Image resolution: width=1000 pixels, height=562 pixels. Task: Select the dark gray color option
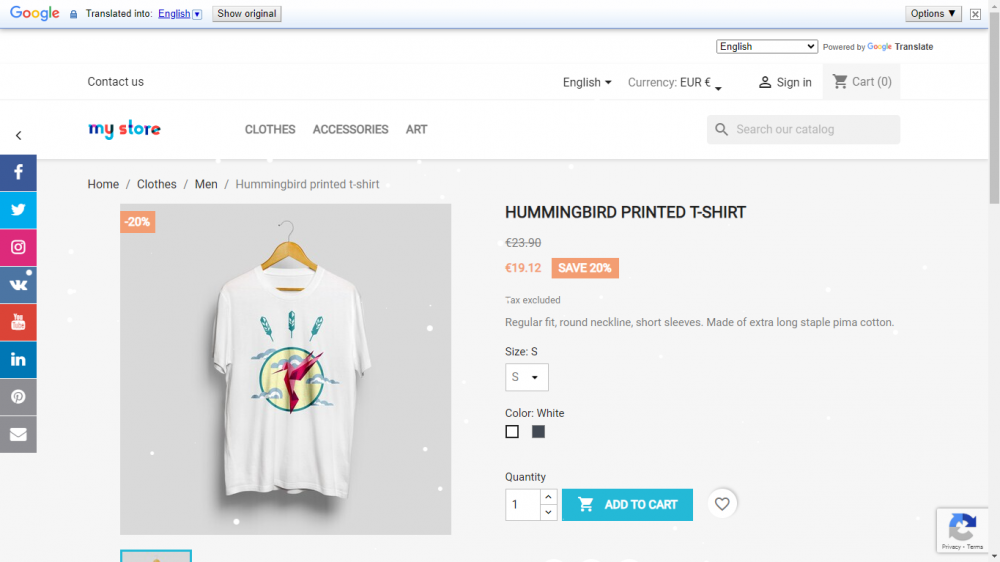point(538,432)
